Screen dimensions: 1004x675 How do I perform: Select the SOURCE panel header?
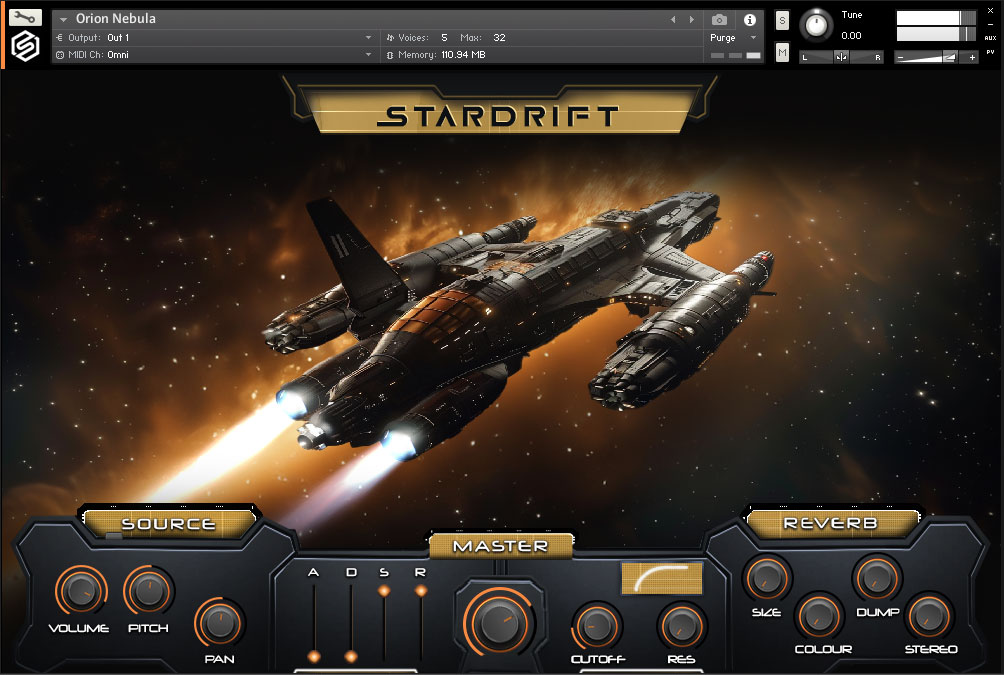(168, 523)
